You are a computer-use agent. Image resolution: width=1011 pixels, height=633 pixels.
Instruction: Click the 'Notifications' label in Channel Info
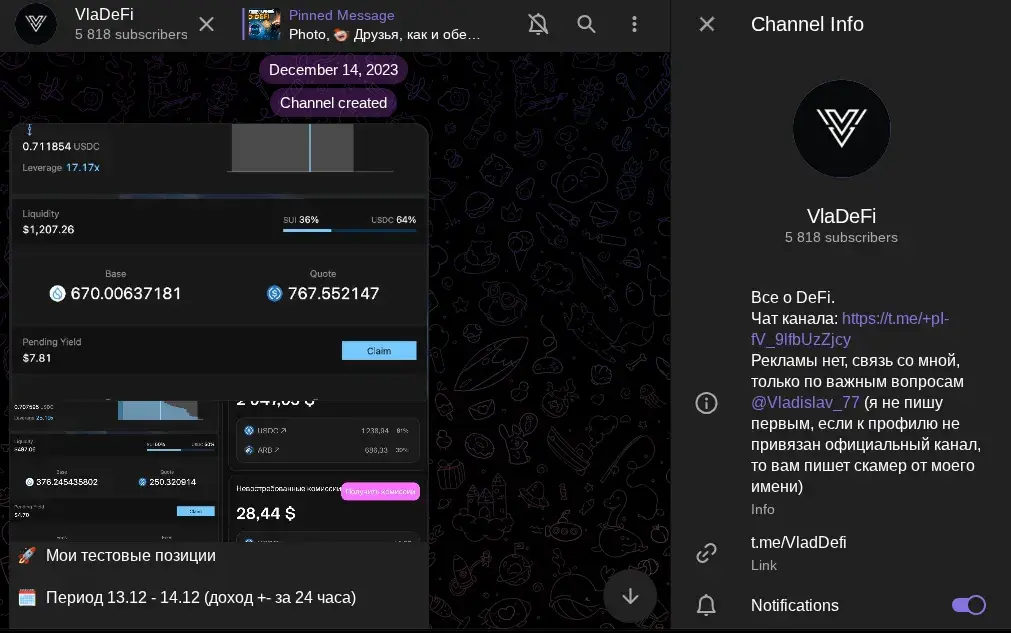[x=795, y=605]
